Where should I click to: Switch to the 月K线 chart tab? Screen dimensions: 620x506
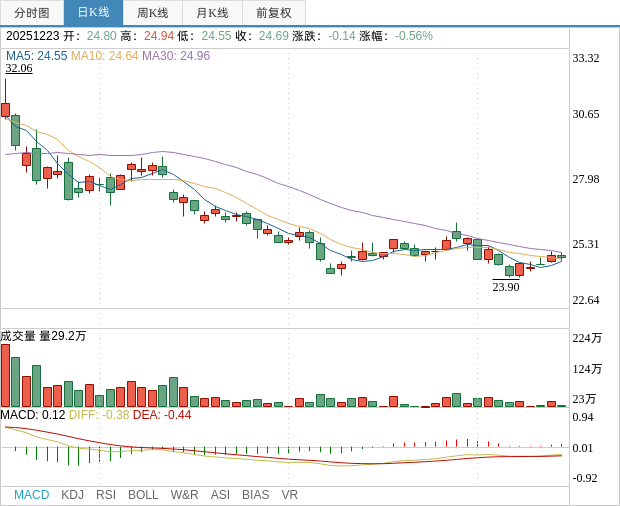click(212, 13)
